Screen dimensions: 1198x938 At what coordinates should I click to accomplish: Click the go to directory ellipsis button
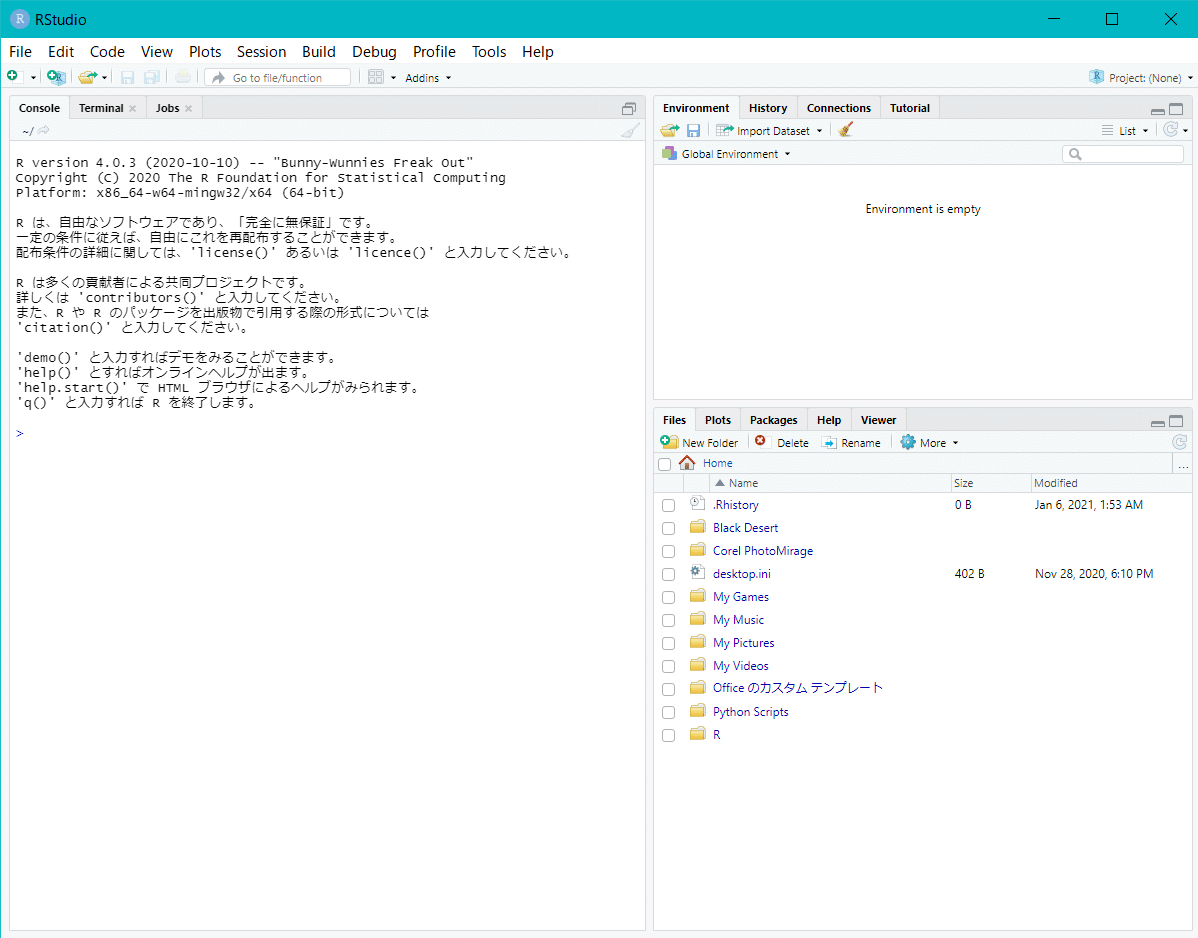pos(1183,464)
